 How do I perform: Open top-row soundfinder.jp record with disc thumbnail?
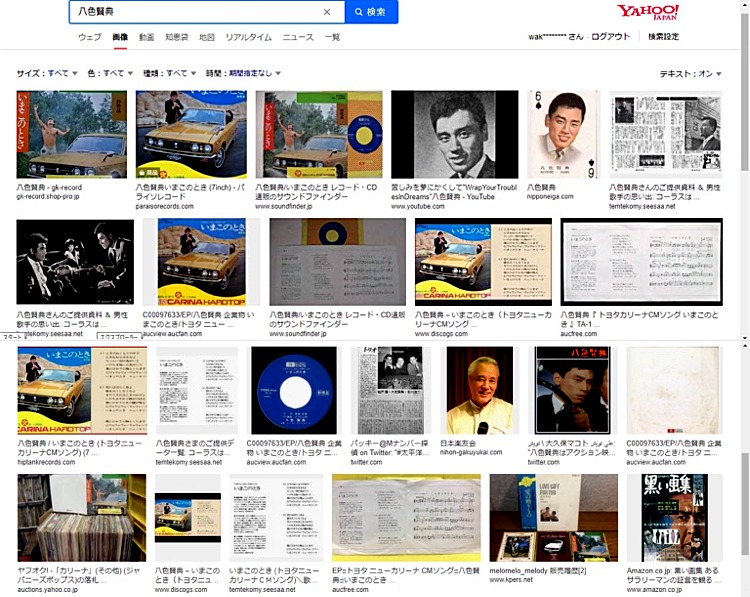[319, 134]
